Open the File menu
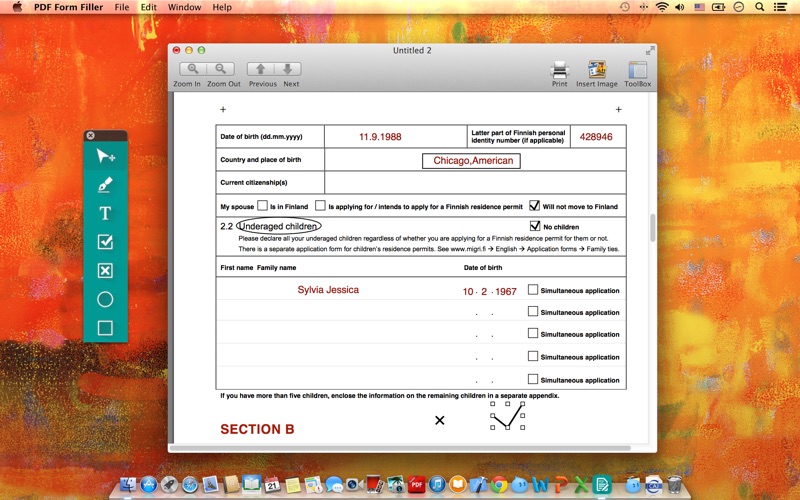The height and width of the screenshot is (500, 800). (x=122, y=7)
